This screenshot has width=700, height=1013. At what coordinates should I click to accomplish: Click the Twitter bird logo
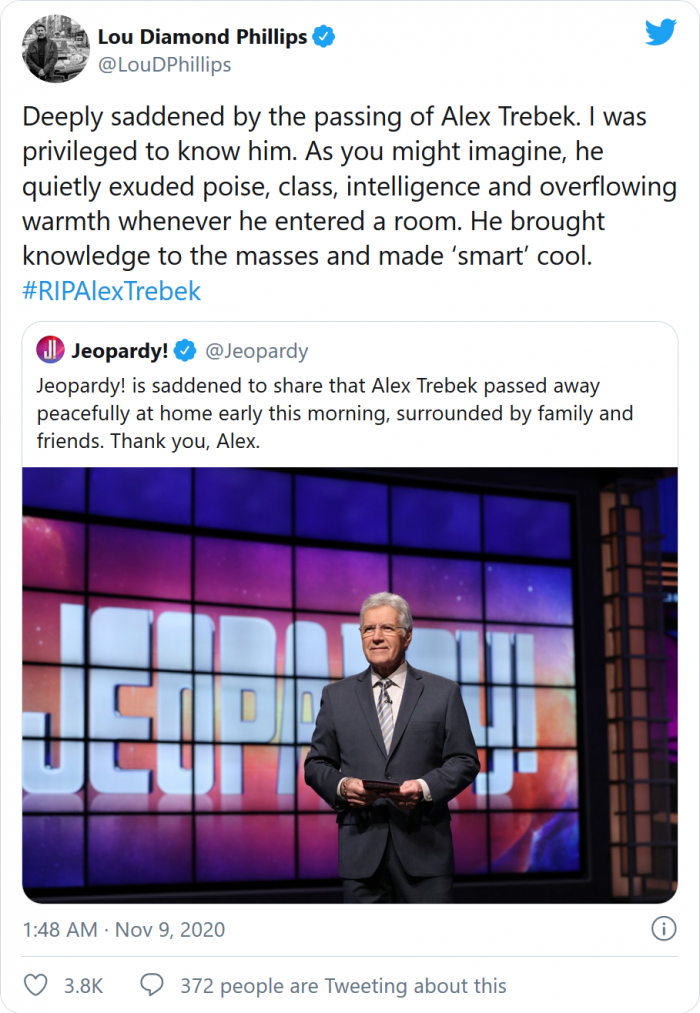[x=660, y=33]
